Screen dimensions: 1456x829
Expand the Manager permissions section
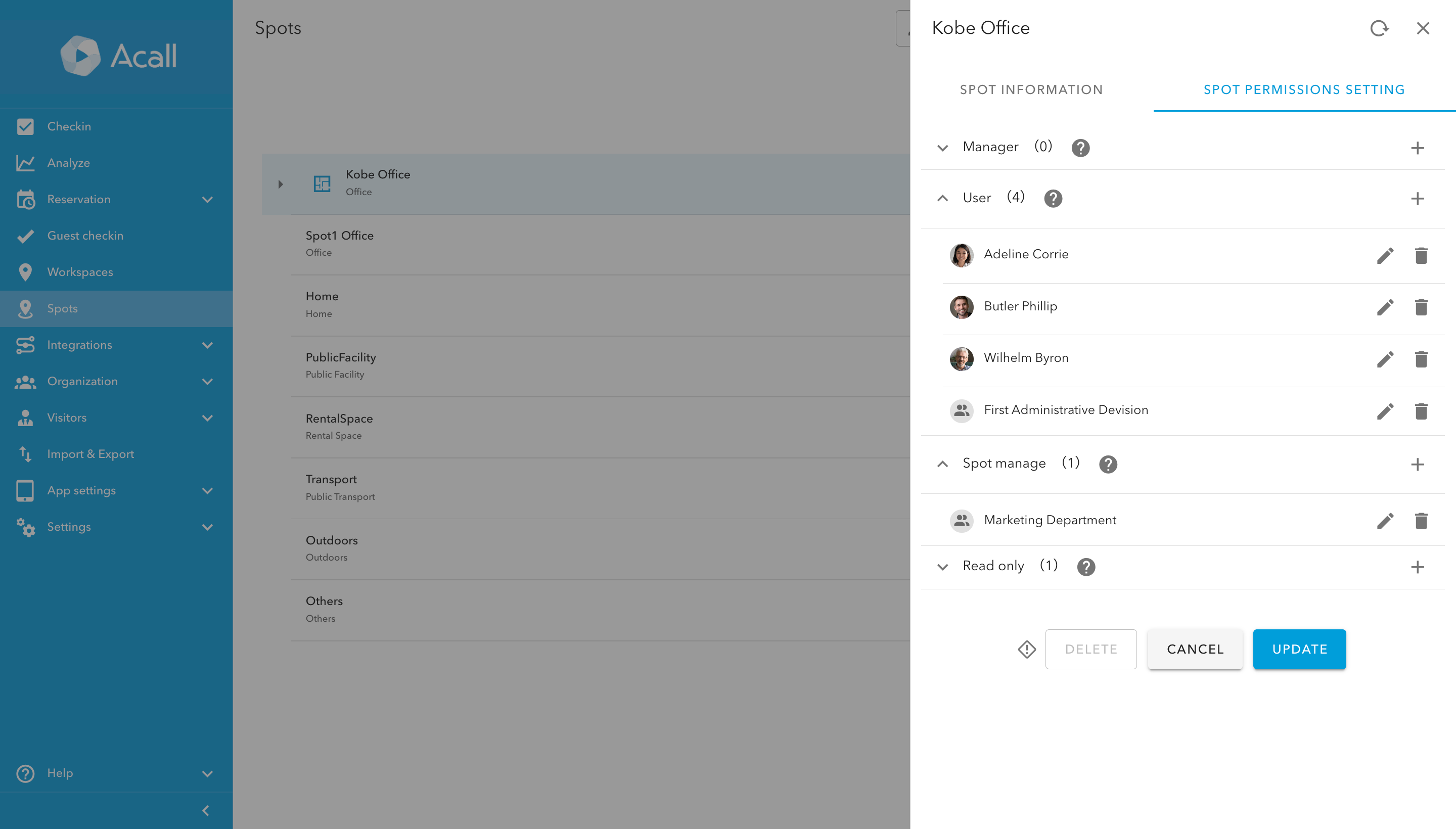coord(942,147)
